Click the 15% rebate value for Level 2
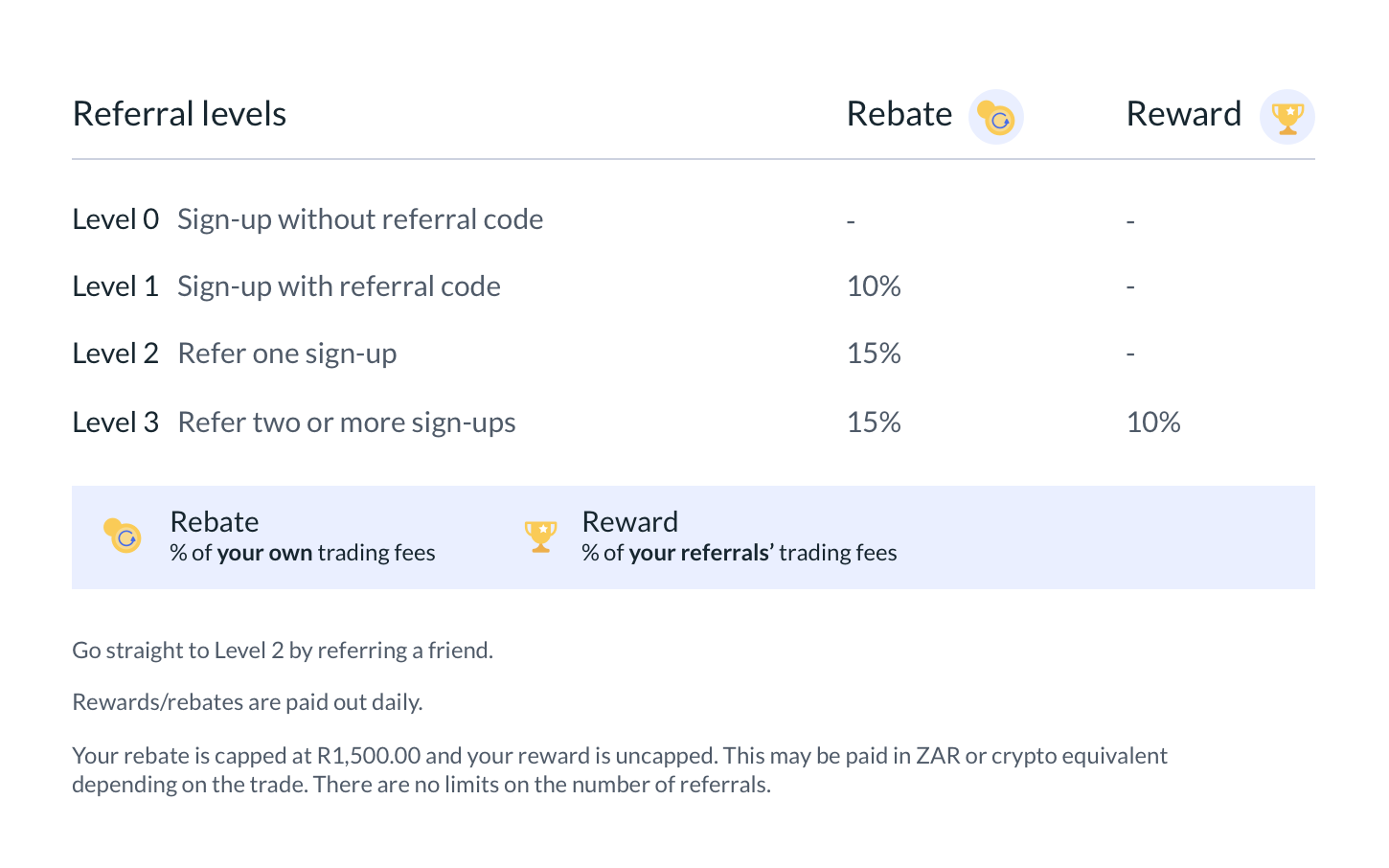This screenshot has height=868, width=1389. (874, 354)
